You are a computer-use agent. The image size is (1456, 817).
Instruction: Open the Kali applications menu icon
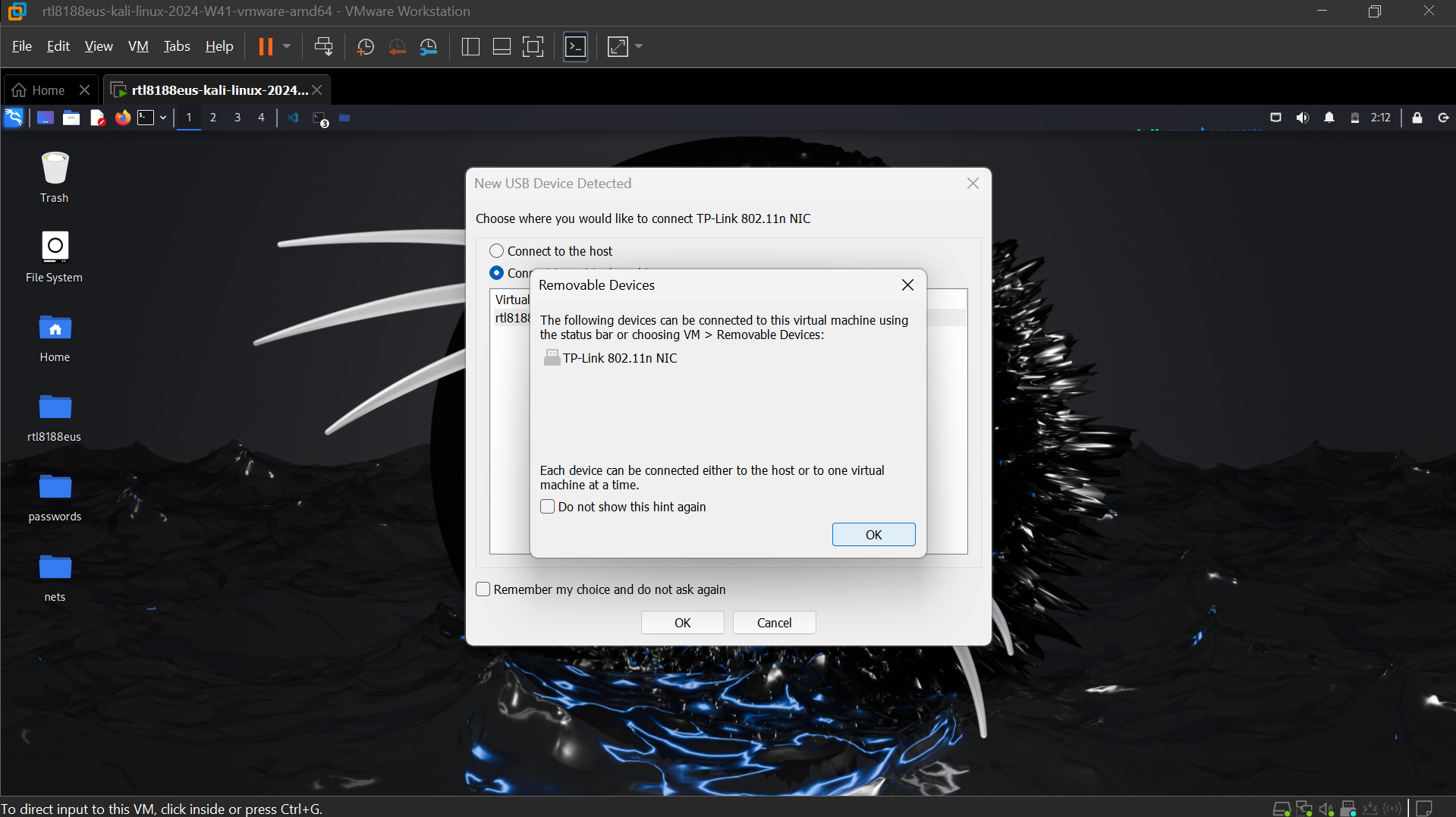coord(14,118)
